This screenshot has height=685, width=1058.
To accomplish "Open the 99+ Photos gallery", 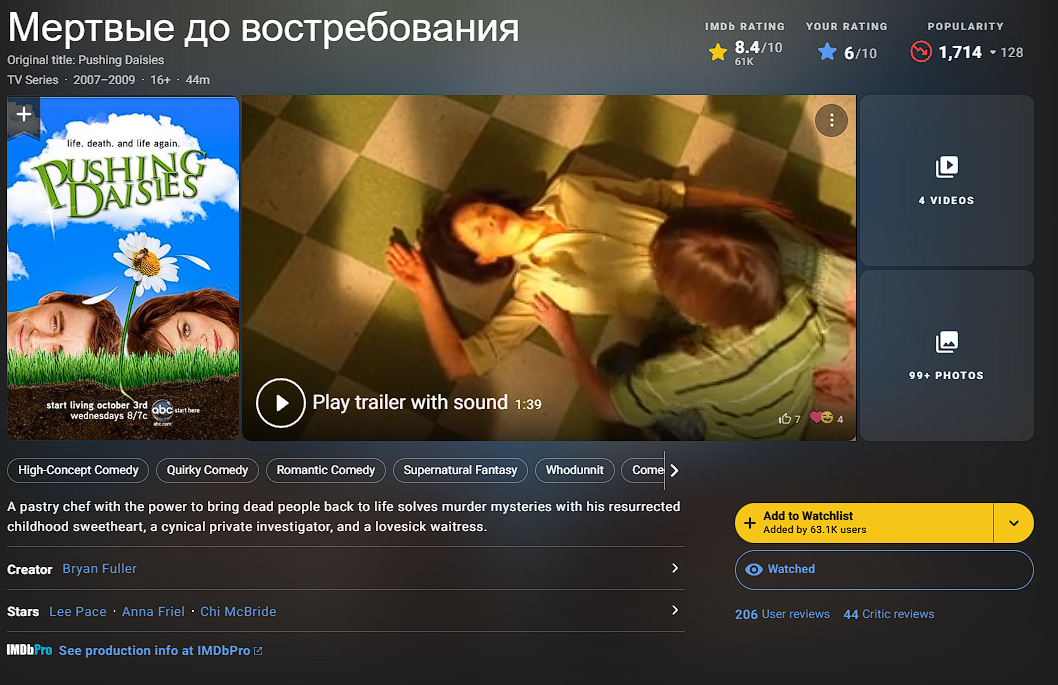I will (x=947, y=356).
